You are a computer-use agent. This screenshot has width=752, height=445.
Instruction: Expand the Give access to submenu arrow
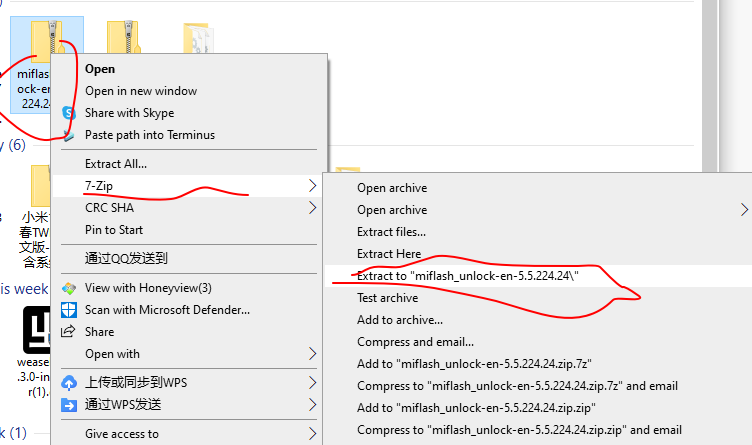(x=313, y=434)
